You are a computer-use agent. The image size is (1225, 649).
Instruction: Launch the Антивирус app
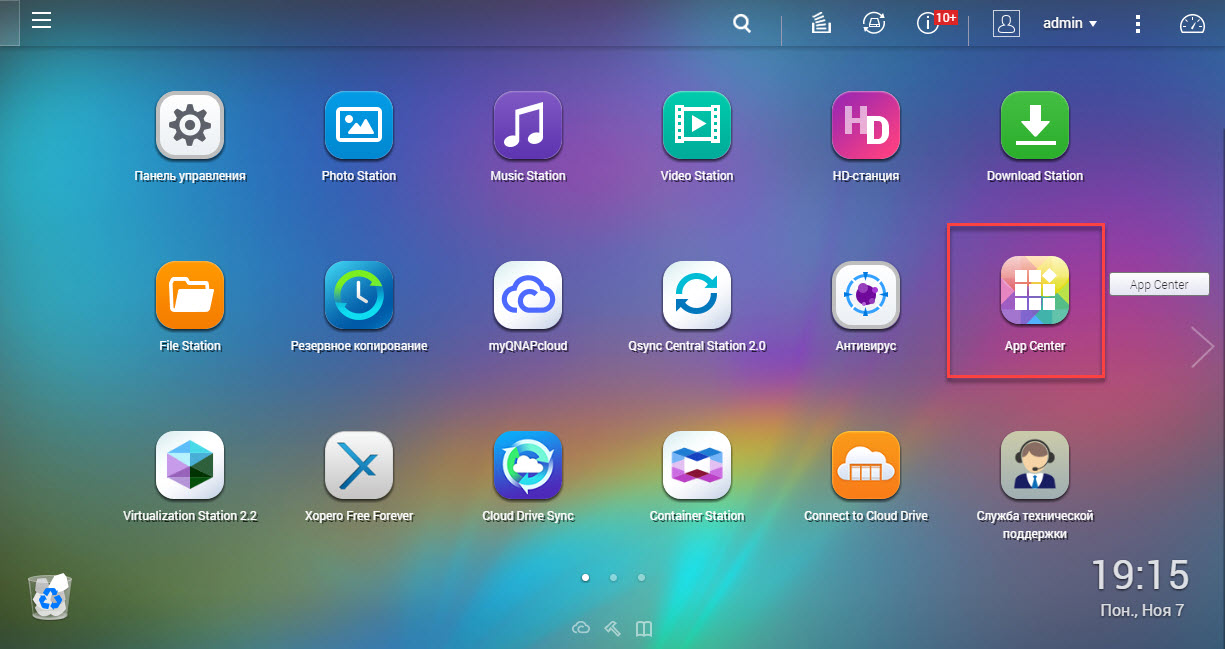click(x=866, y=296)
